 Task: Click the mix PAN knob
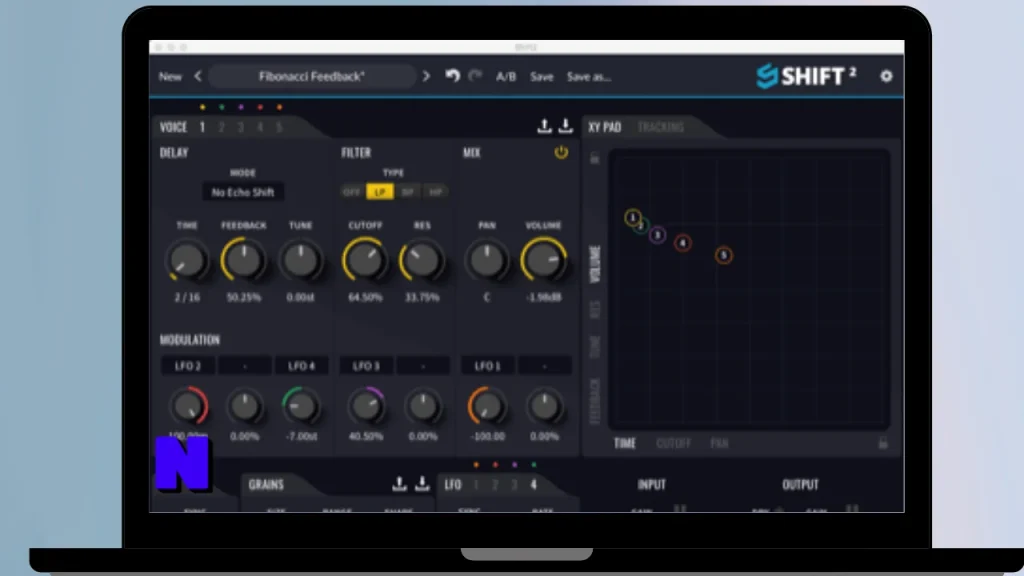pos(487,261)
